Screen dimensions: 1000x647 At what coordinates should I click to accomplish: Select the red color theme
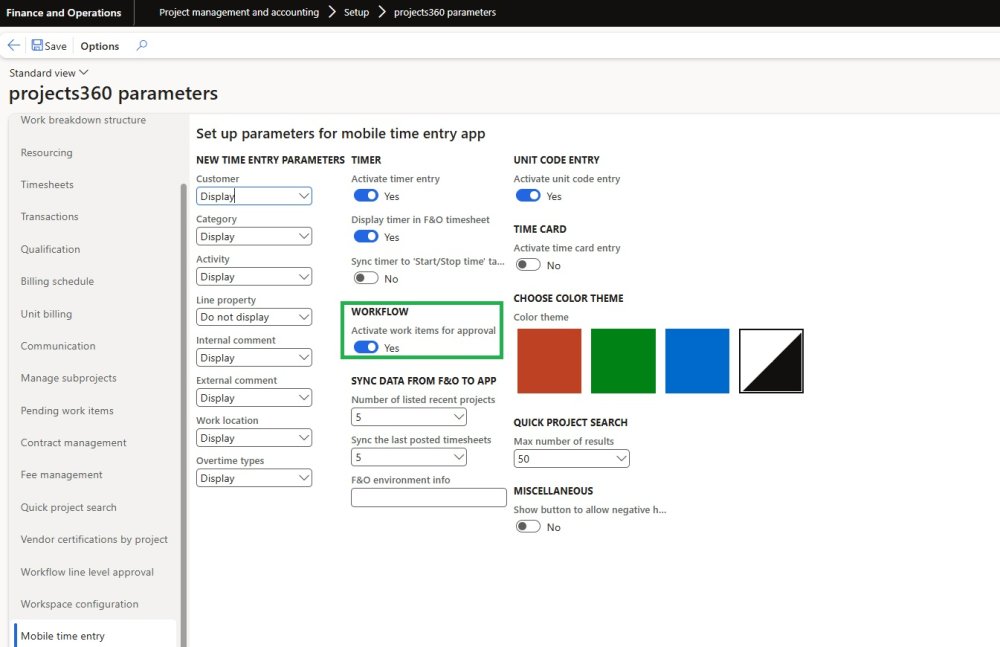click(549, 361)
